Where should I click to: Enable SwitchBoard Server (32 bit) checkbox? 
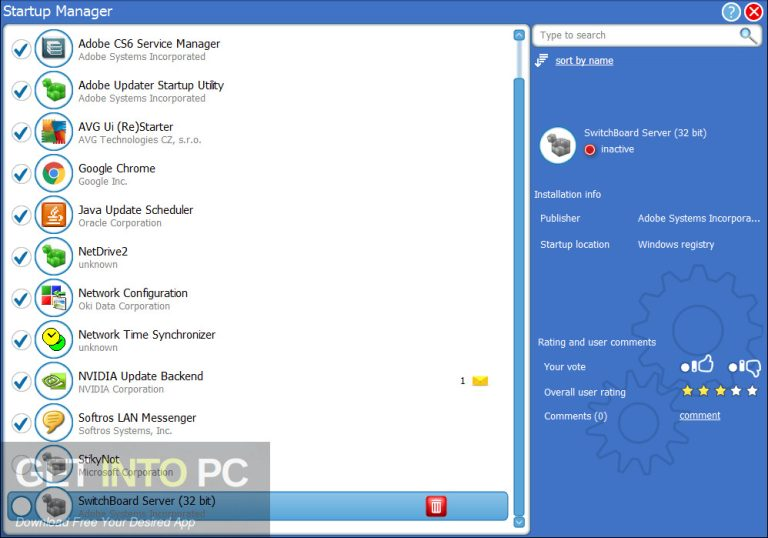click(x=21, y=506)
